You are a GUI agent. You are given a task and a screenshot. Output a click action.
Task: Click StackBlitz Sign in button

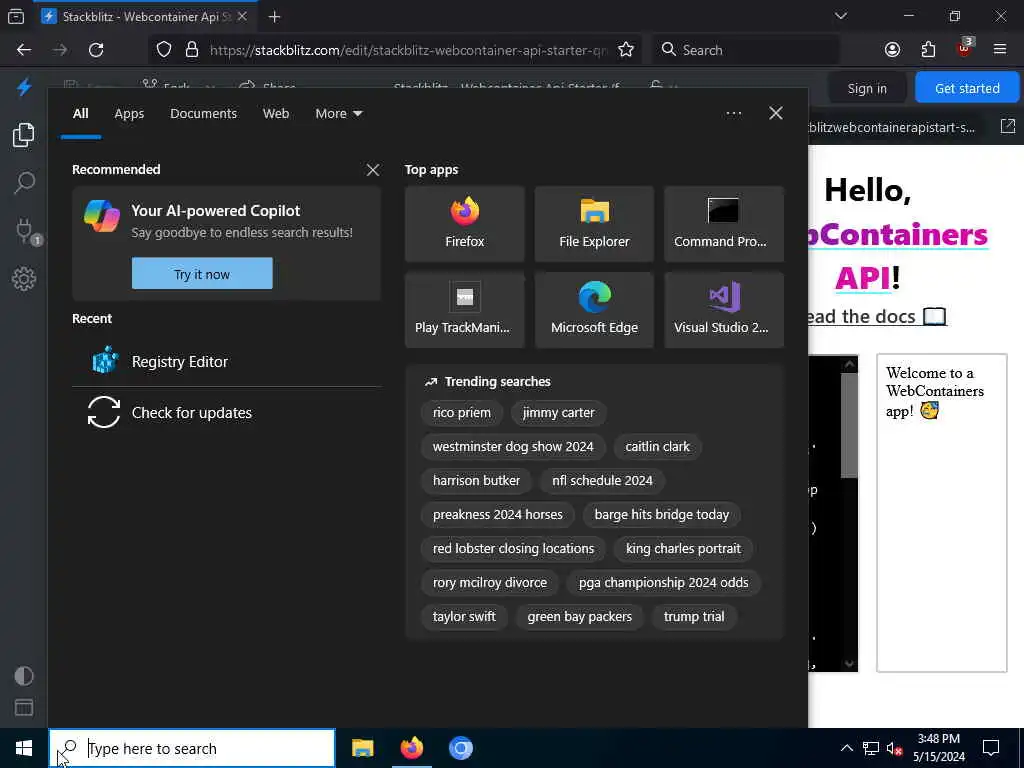click(867, 88)
